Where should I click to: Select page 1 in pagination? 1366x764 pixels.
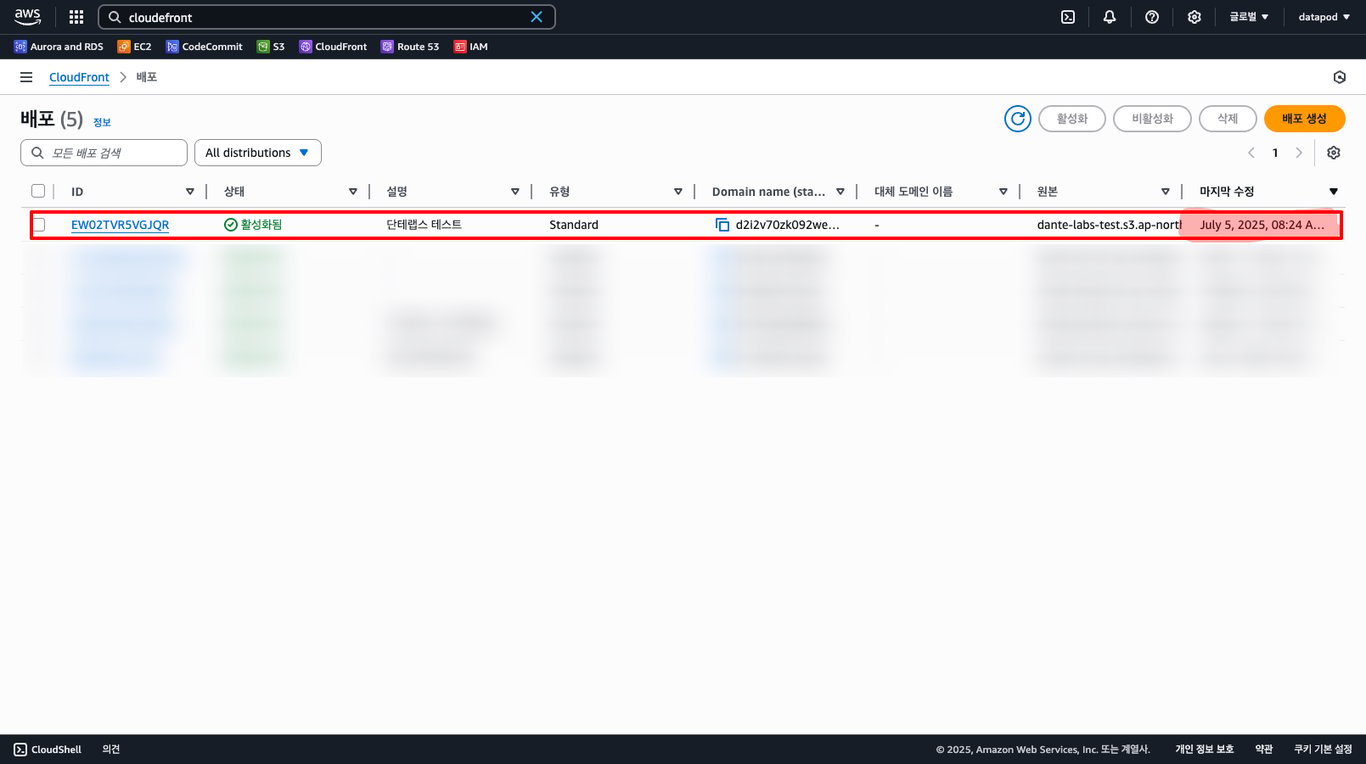pyautogui.click(x=1275, y=153)
